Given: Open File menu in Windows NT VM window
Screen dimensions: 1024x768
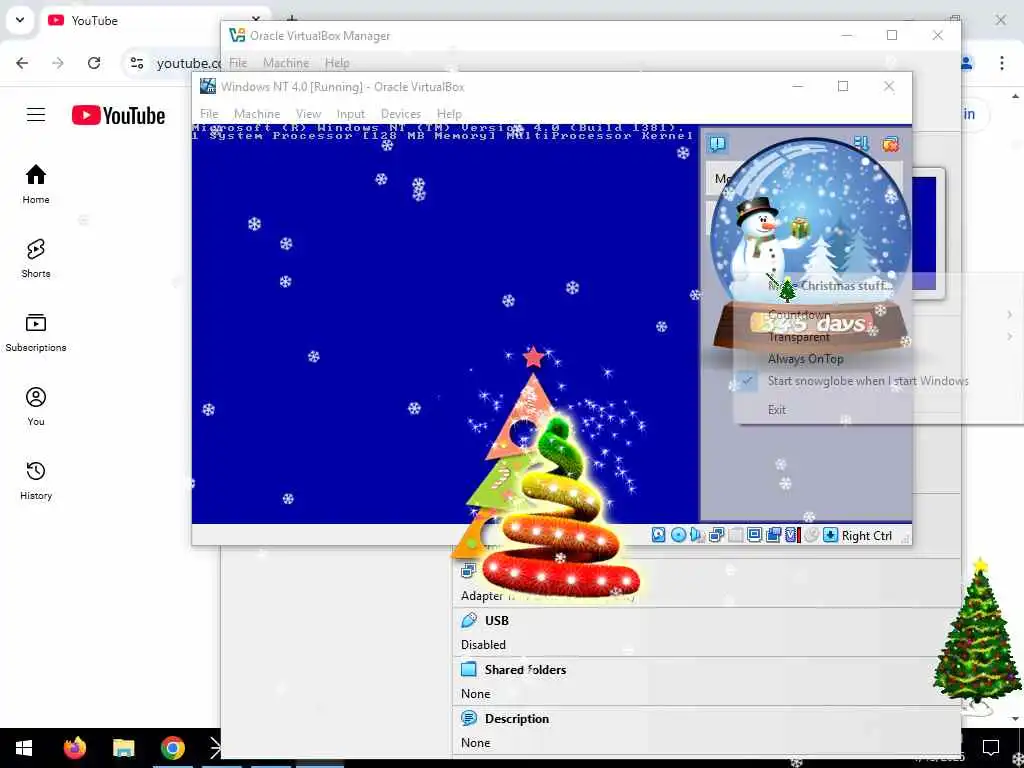Looking at the screenshot, I should point(209,114).
